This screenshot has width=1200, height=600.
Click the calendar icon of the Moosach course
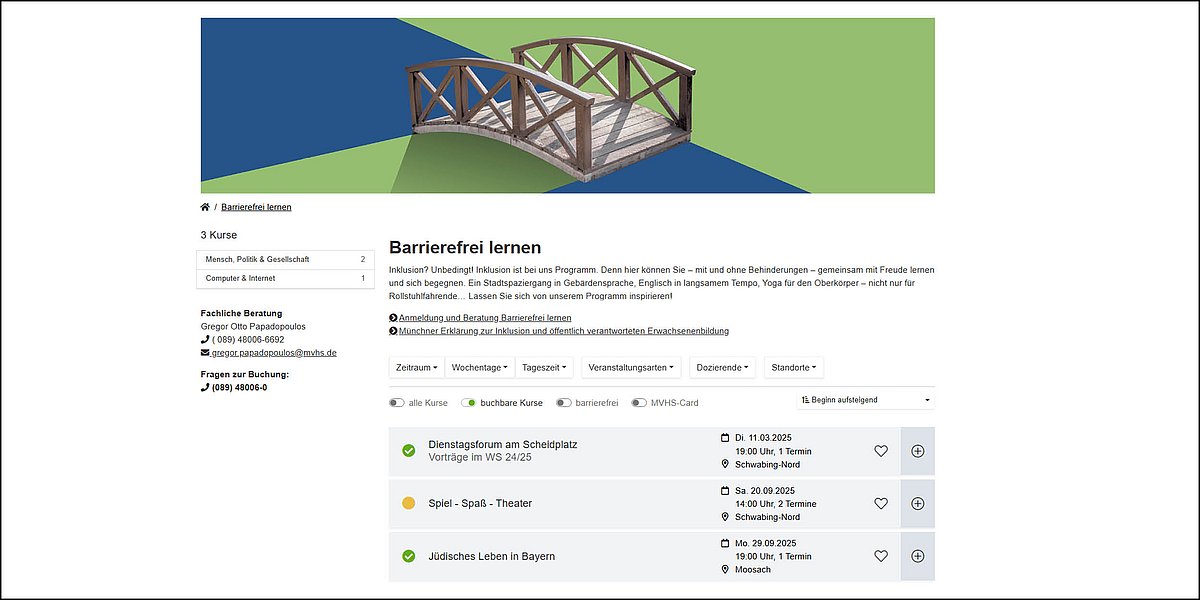[x=726, y=542]
